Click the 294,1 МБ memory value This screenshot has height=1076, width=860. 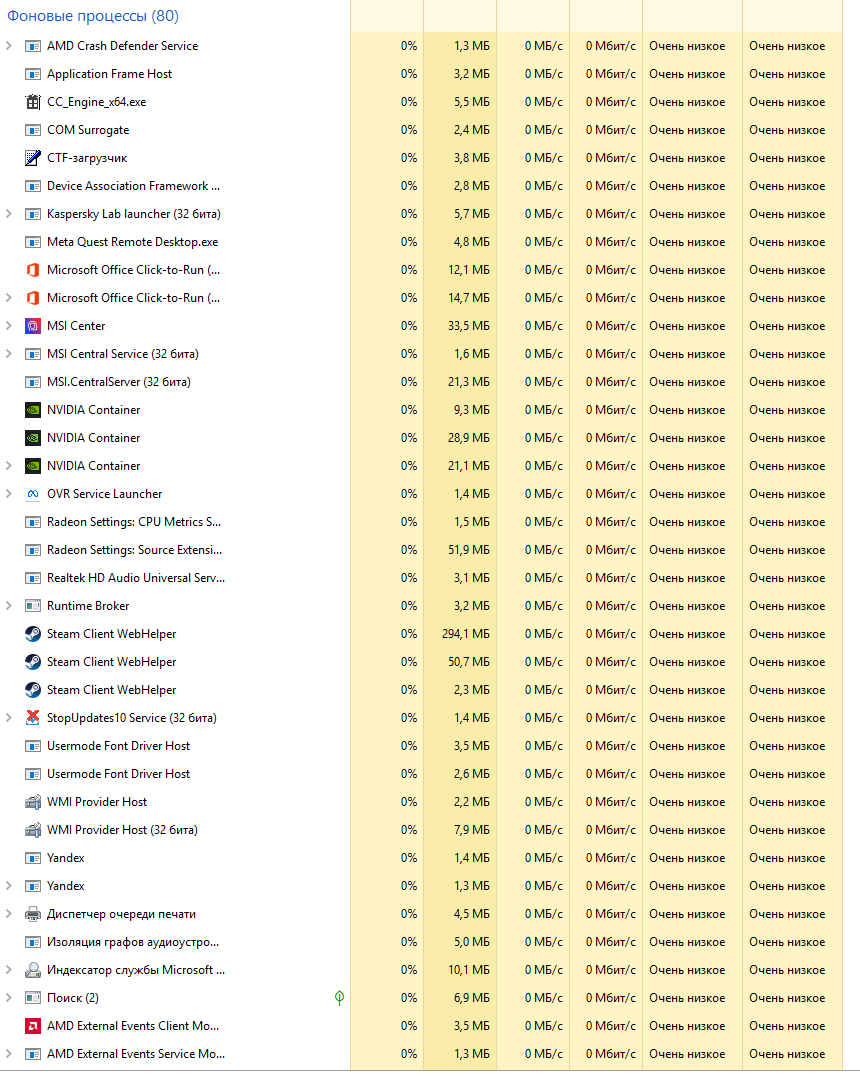[x=465, y=634]
